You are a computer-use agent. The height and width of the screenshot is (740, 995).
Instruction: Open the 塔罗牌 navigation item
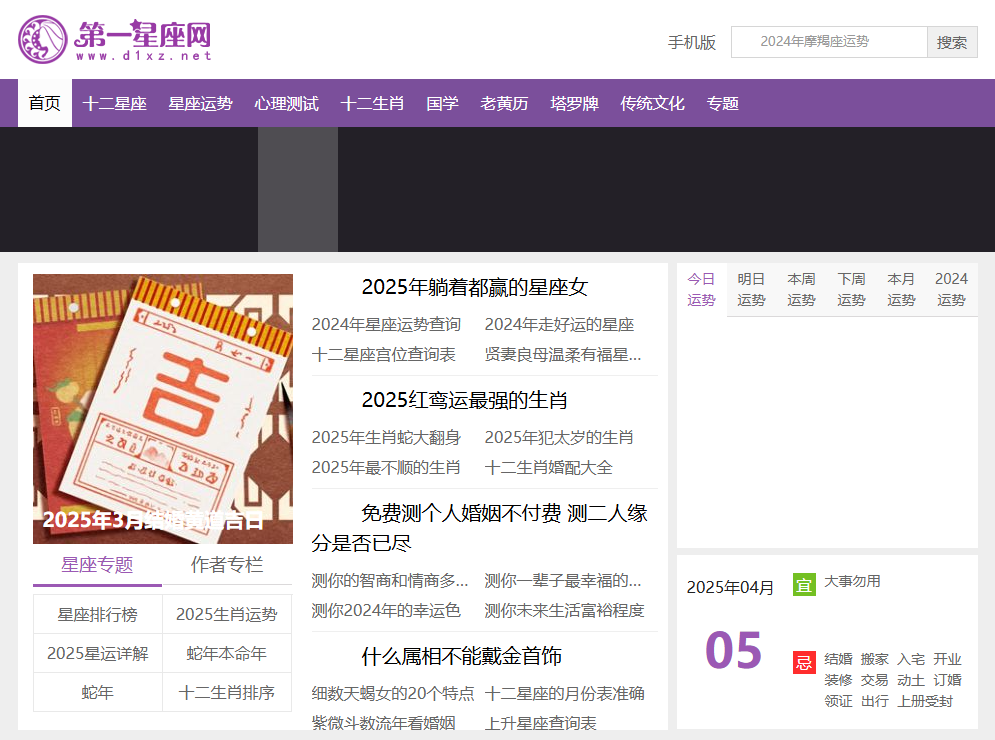tap(574, 103)
